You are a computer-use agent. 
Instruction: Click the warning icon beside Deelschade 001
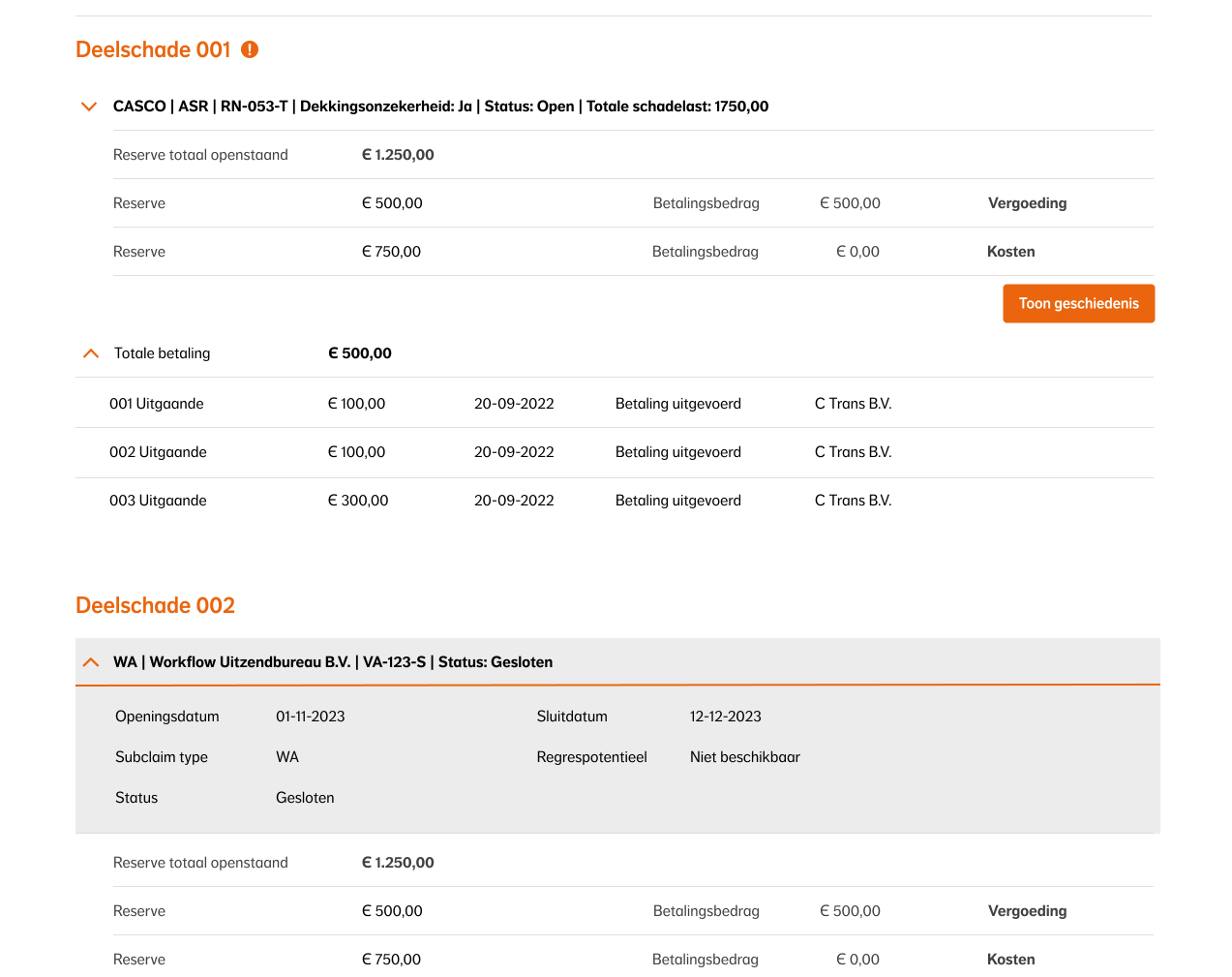(x=250, y=49)
